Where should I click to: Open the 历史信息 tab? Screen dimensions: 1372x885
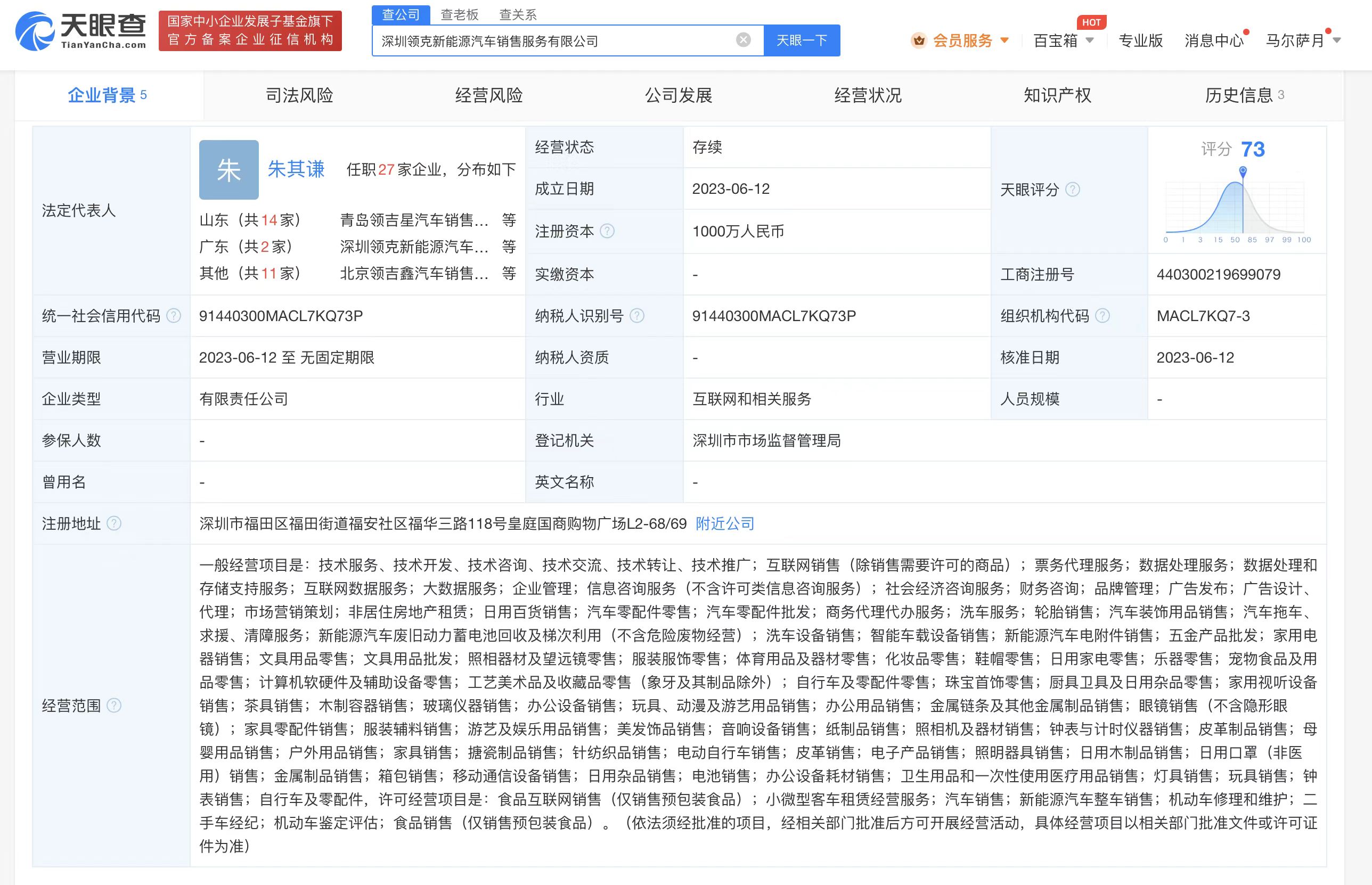click(1244, 95)
